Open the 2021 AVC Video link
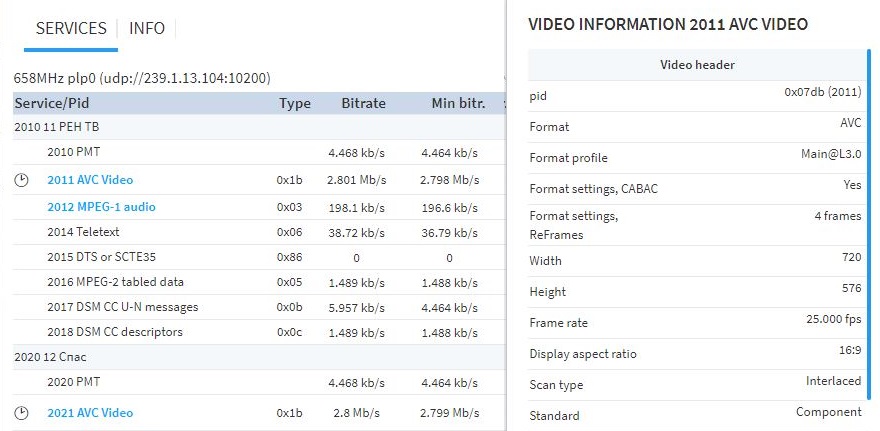Viewport: 880px width, 431px height. coord(90,413)
